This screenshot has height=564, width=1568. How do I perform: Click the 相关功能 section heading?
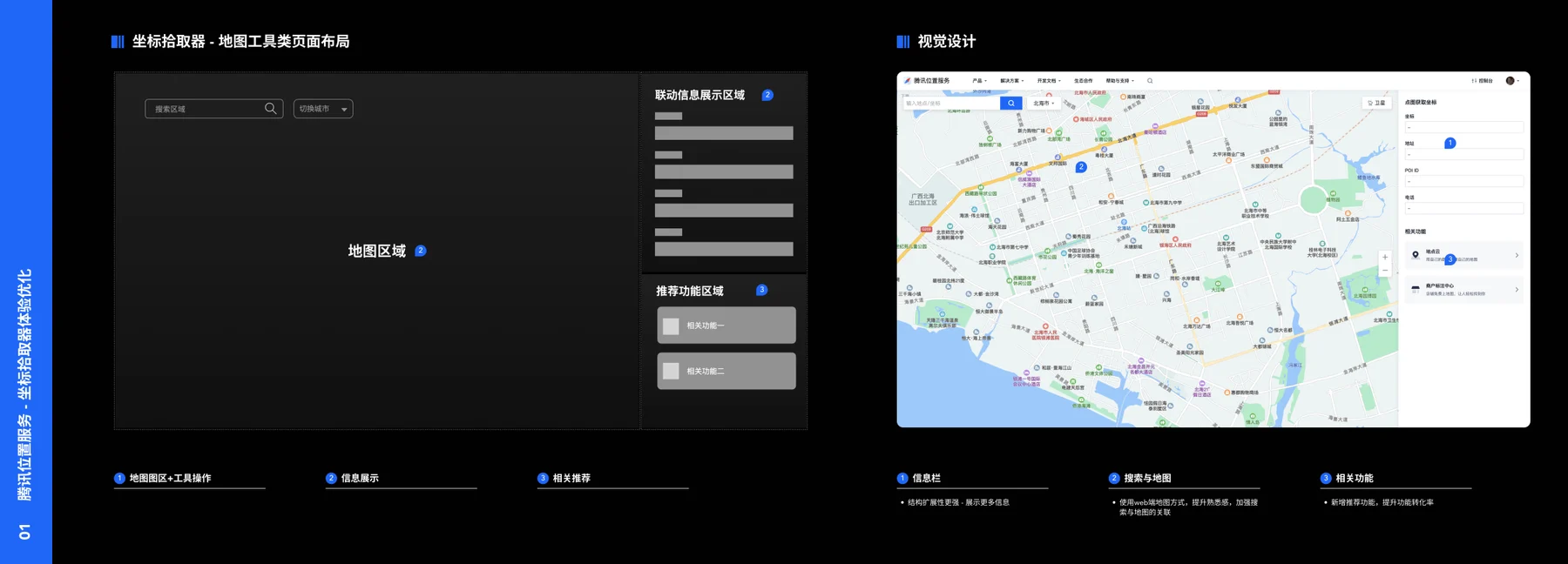point(1416,232)
